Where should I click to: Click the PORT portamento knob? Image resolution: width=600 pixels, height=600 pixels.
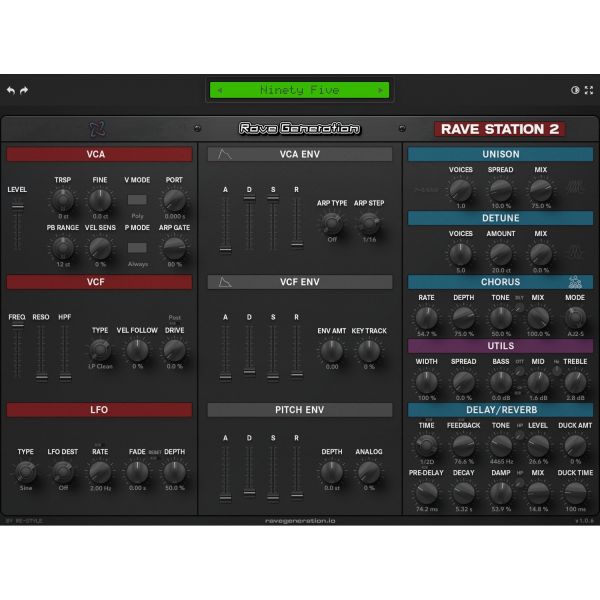(174, 199)
